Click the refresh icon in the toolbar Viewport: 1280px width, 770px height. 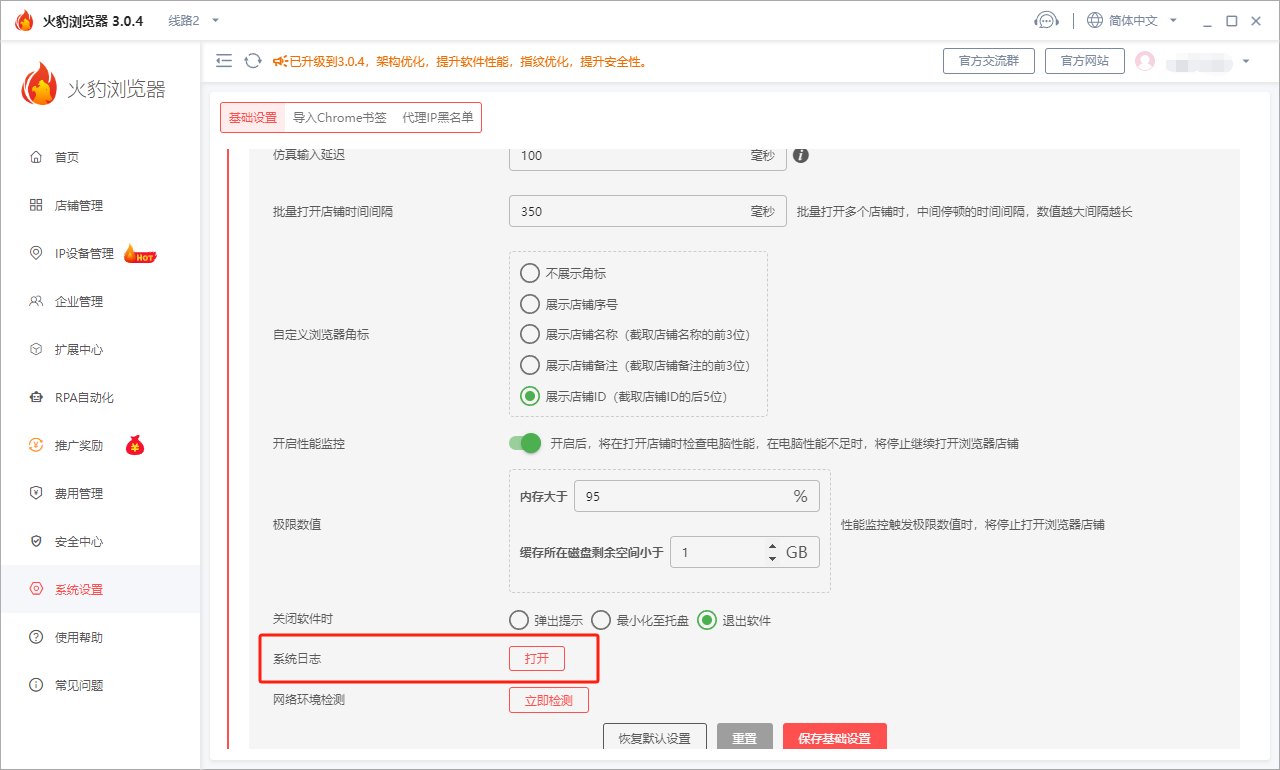pyautogui.click(x=251, y=60)
